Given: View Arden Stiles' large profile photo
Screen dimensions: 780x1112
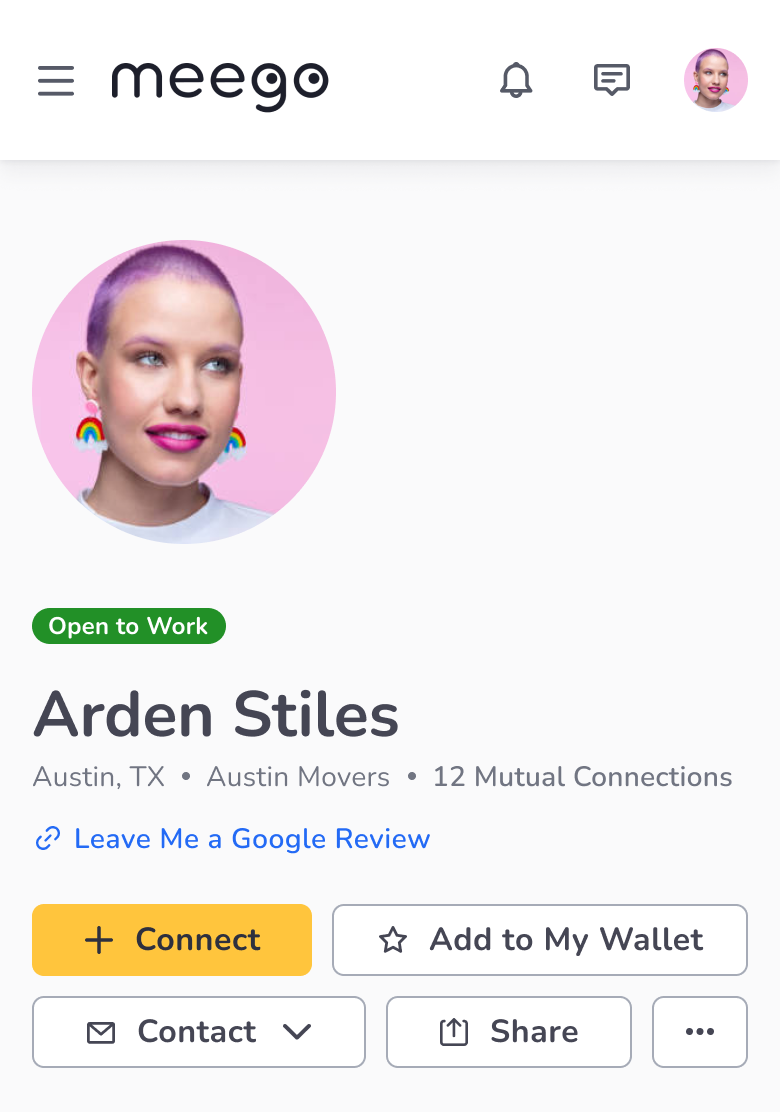Looking at the screenshot, I should (184, 392).
